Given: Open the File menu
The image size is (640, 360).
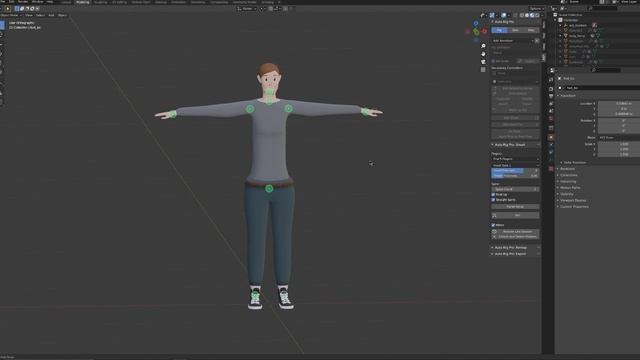Looking at the screenshot, I should 3,2.
